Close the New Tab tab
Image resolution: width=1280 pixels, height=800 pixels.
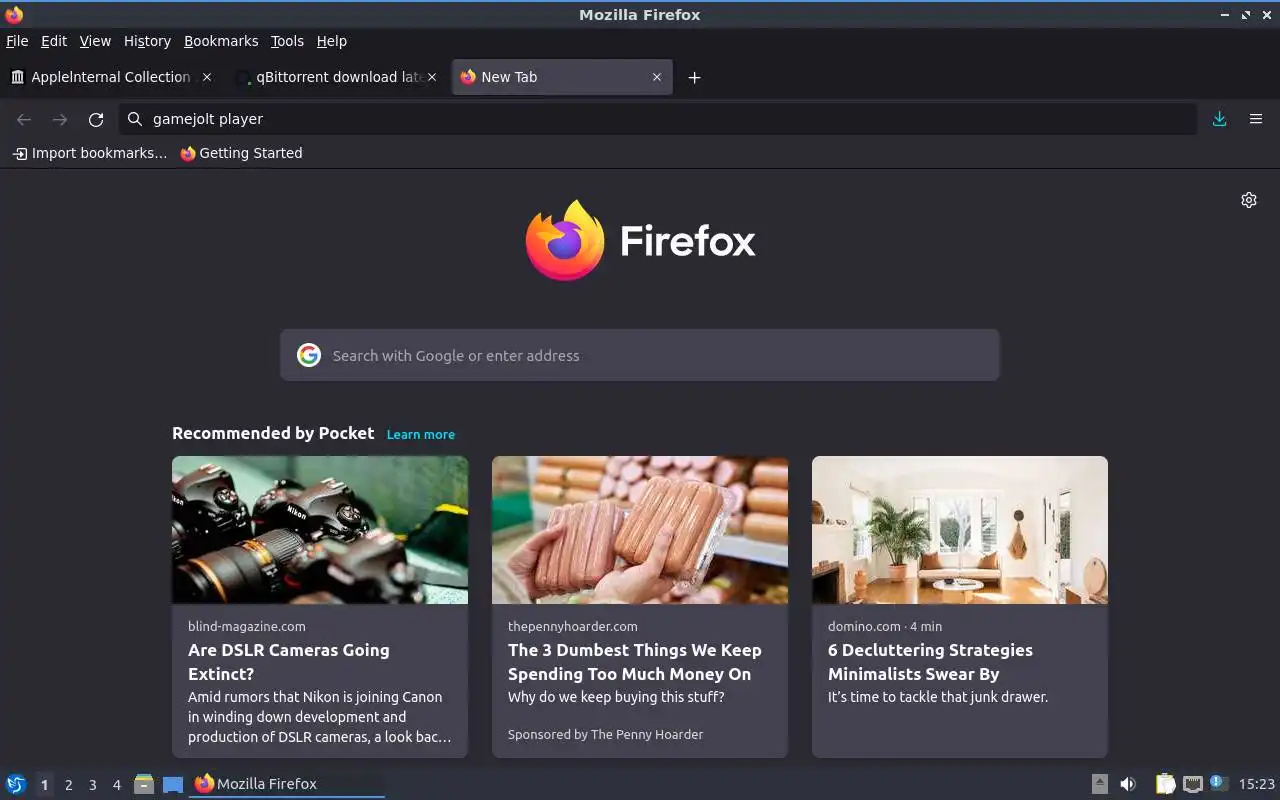[x=657, y=77]
